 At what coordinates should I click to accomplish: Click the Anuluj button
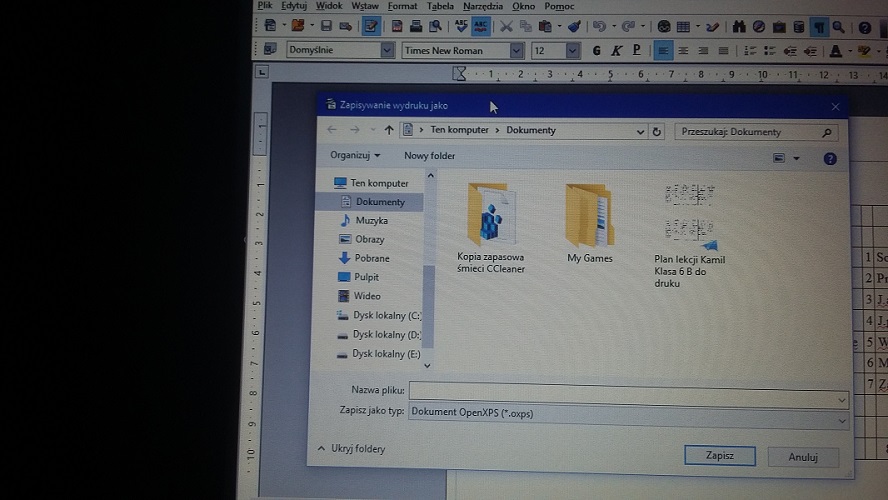coord(803,457)
